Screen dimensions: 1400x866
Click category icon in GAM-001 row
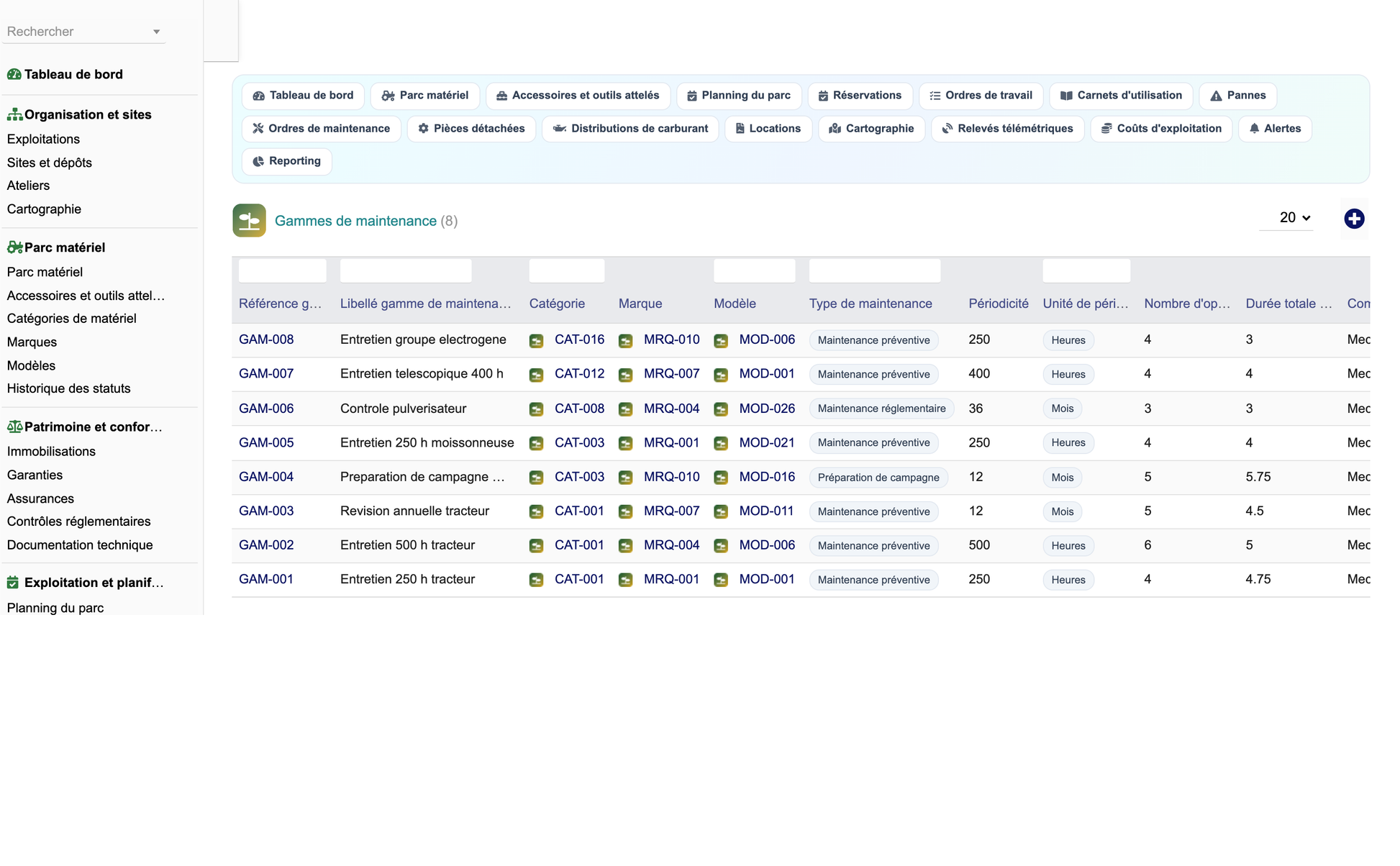[x=536, y=580]
